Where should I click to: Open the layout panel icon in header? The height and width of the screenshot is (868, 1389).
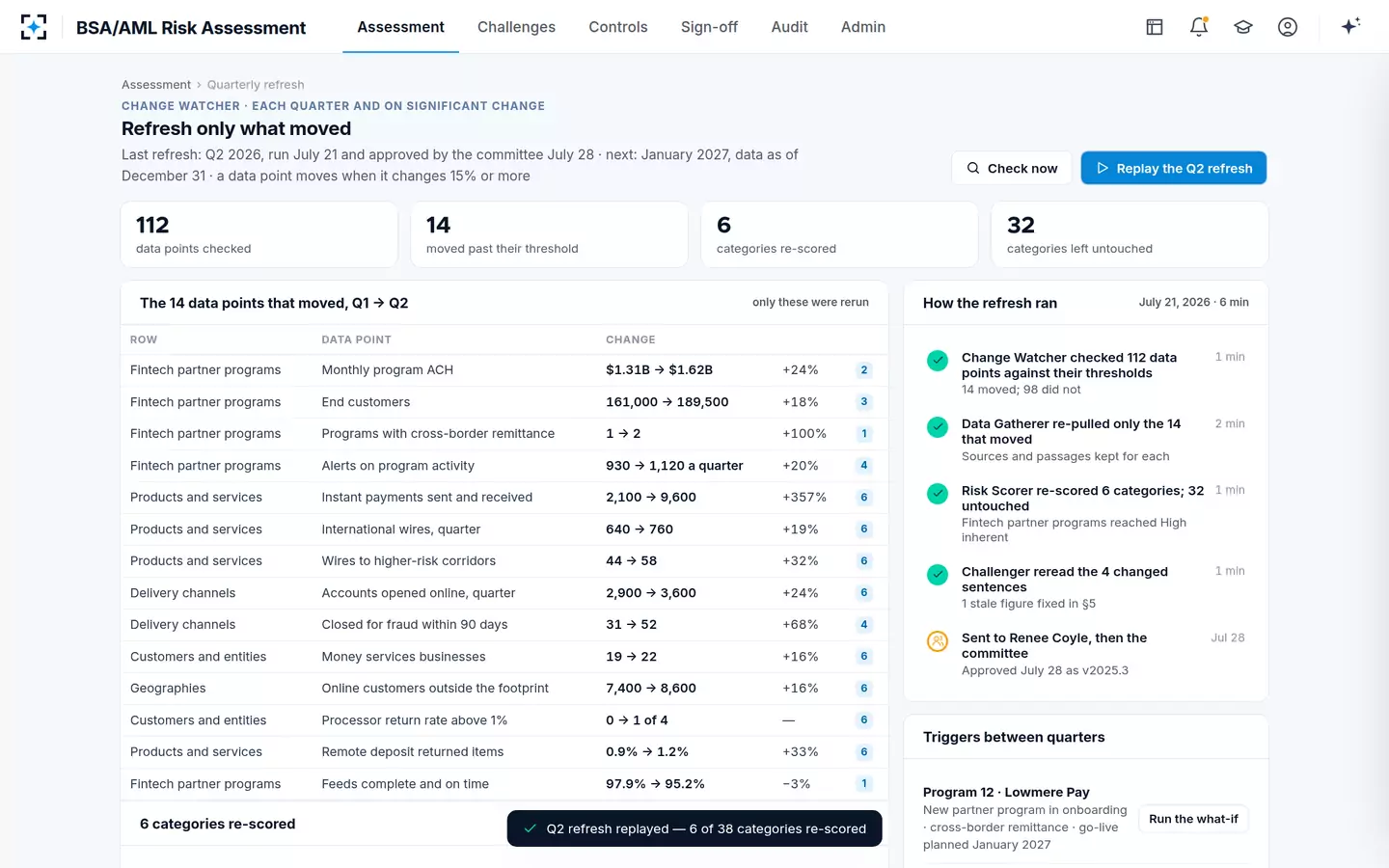point(1155,27)
